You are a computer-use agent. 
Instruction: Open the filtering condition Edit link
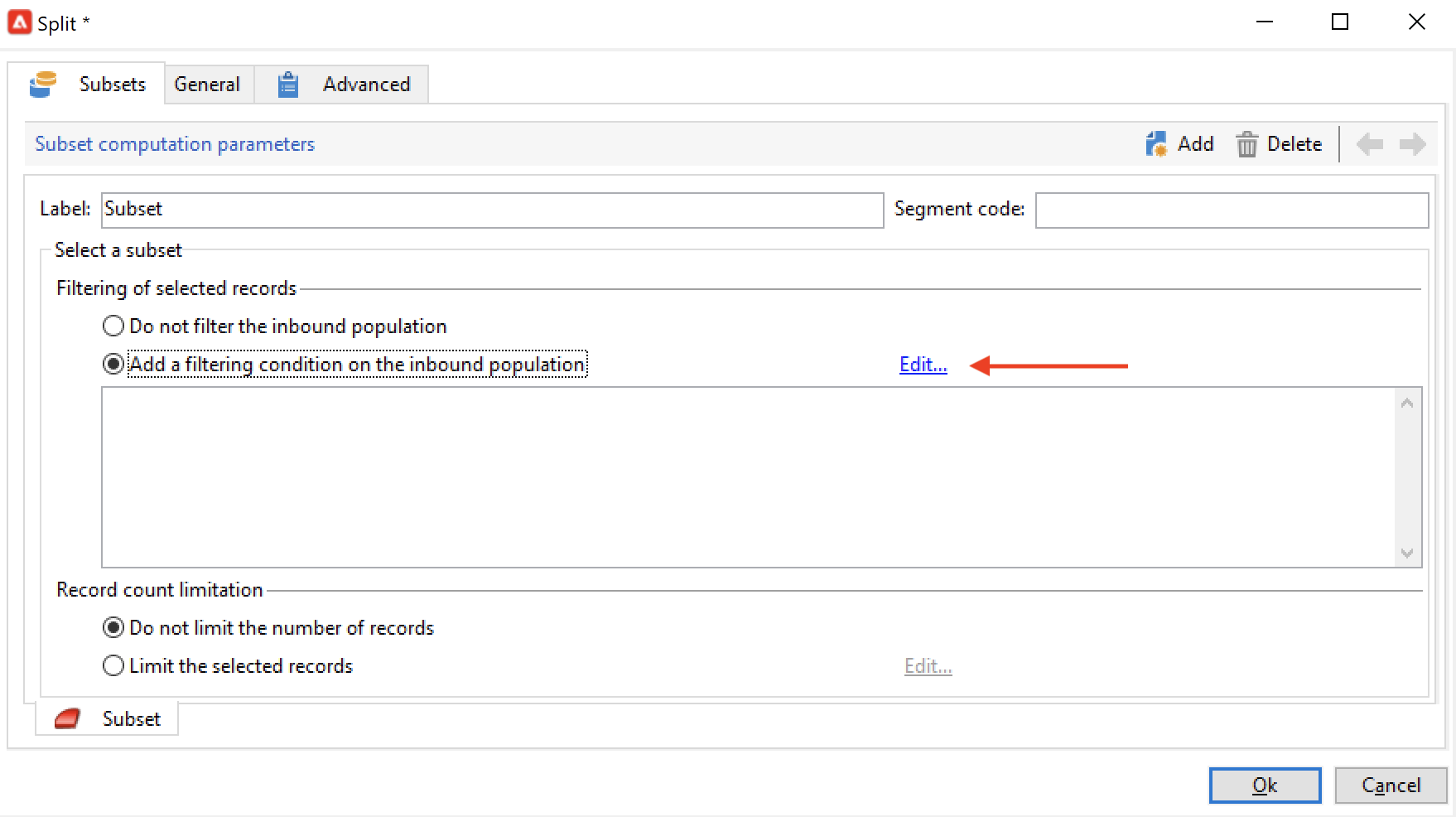pos(923,365)
